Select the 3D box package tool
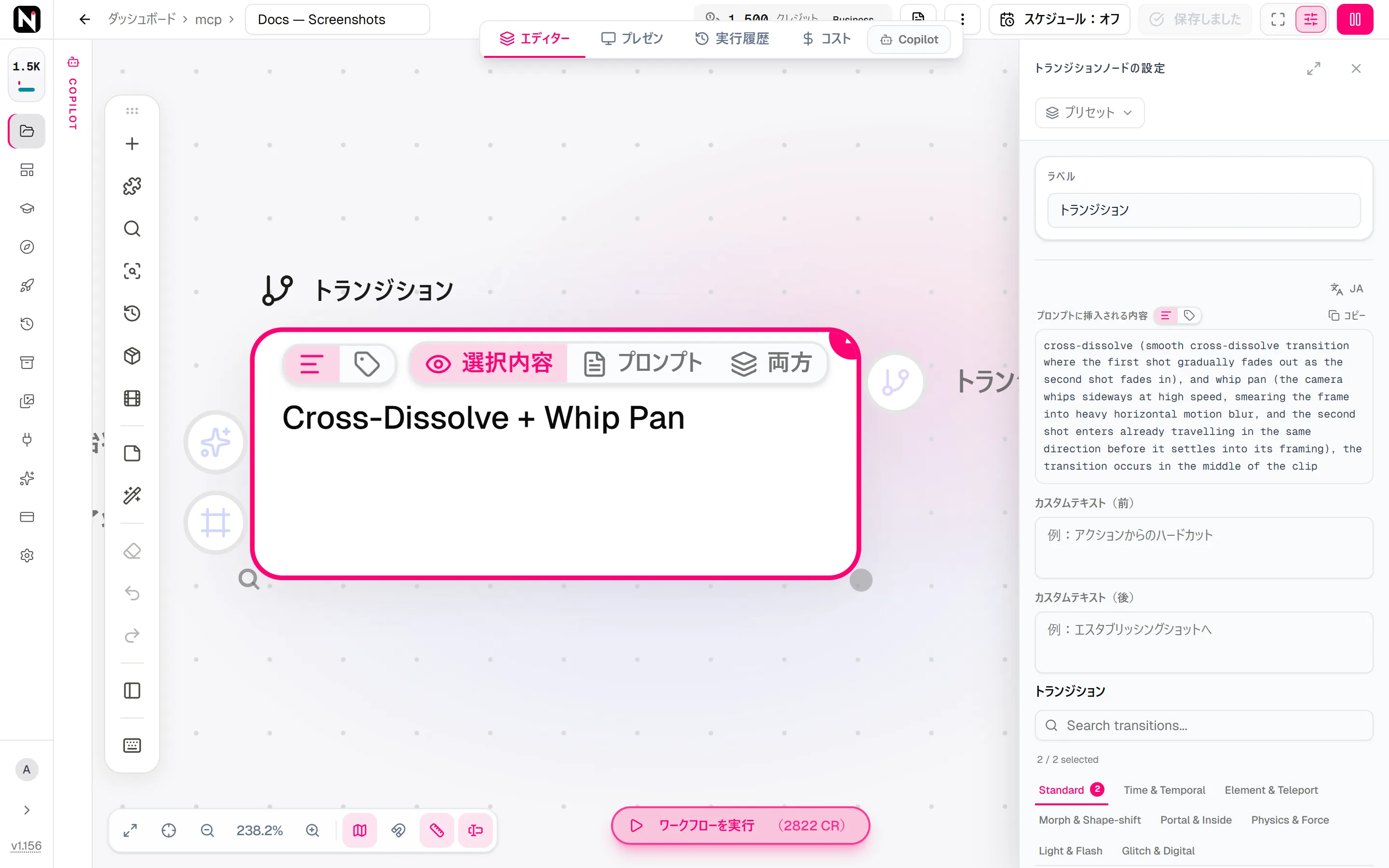Screen dimensions: 1389x868 (x=132, y=356)
